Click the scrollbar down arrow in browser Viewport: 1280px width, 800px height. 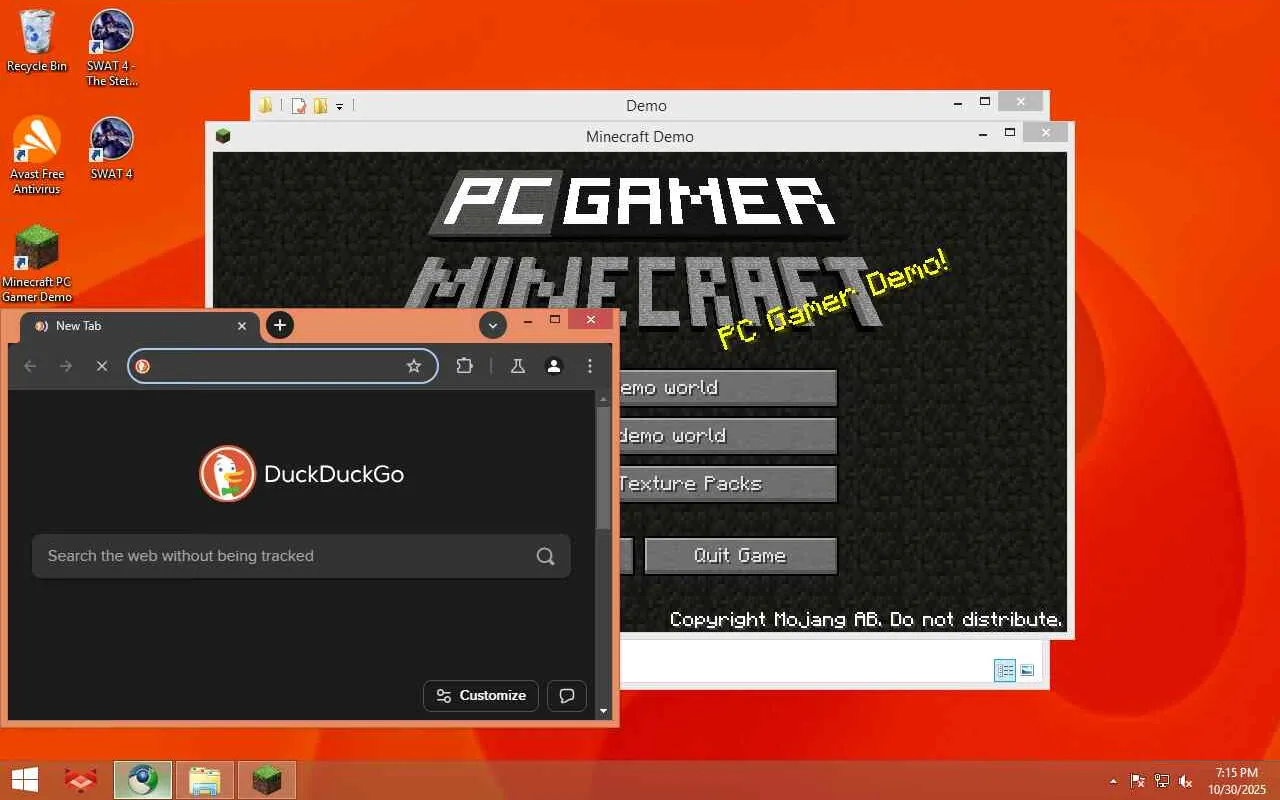pyautogui.click(x=603, y=711)
